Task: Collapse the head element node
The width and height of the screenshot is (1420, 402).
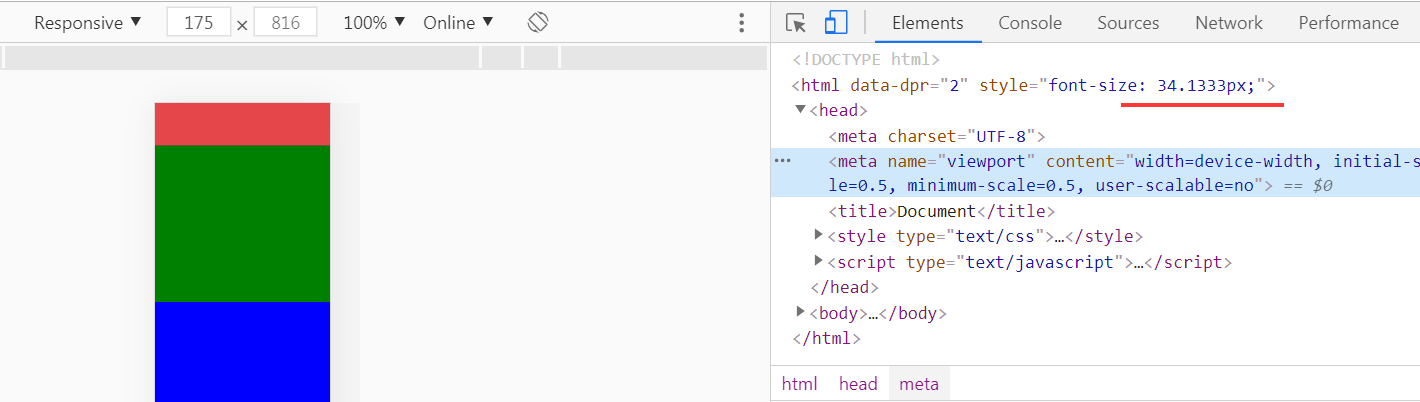Action: tap(800, 109)
